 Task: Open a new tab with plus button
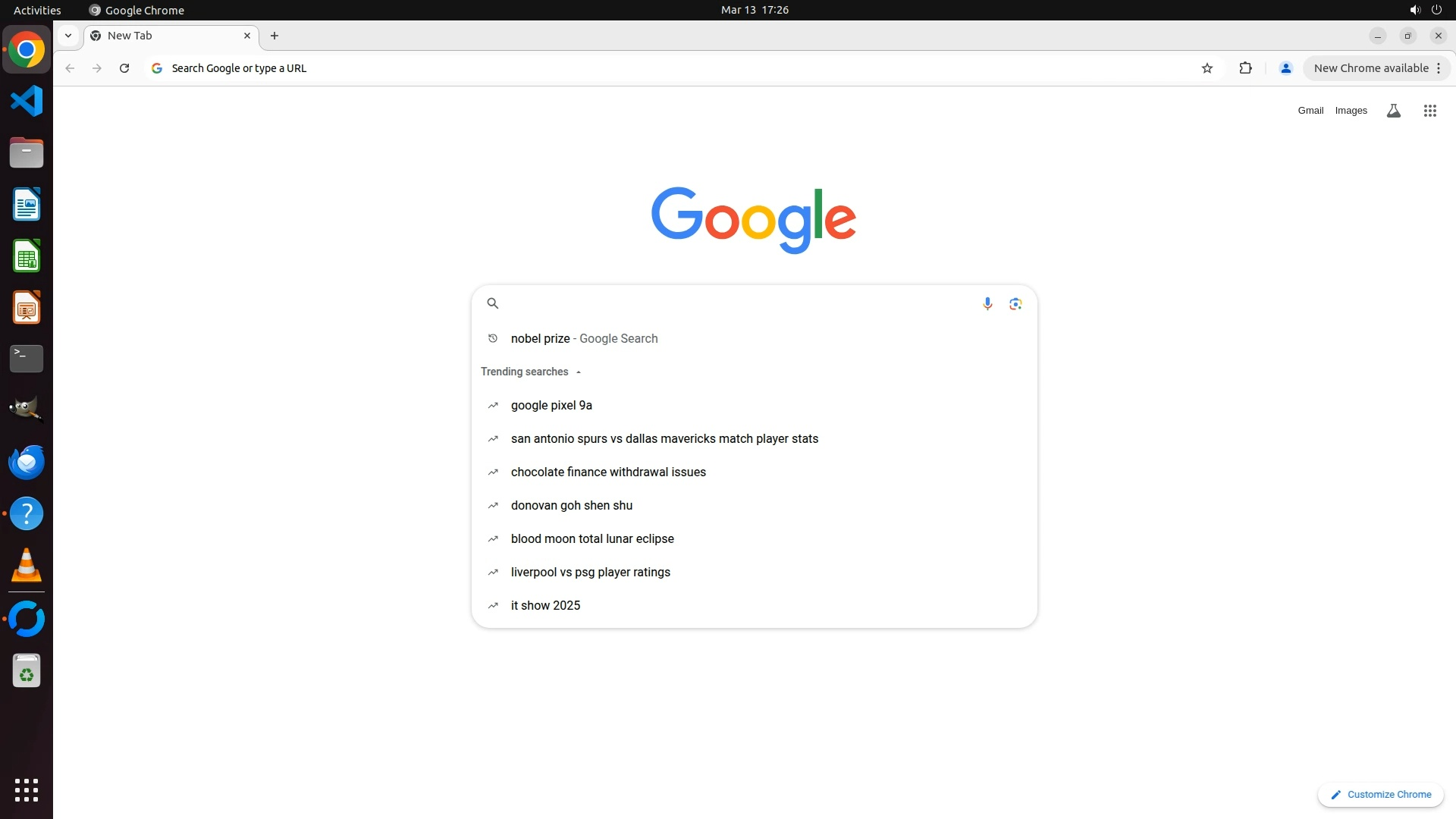tap(275, 36)
